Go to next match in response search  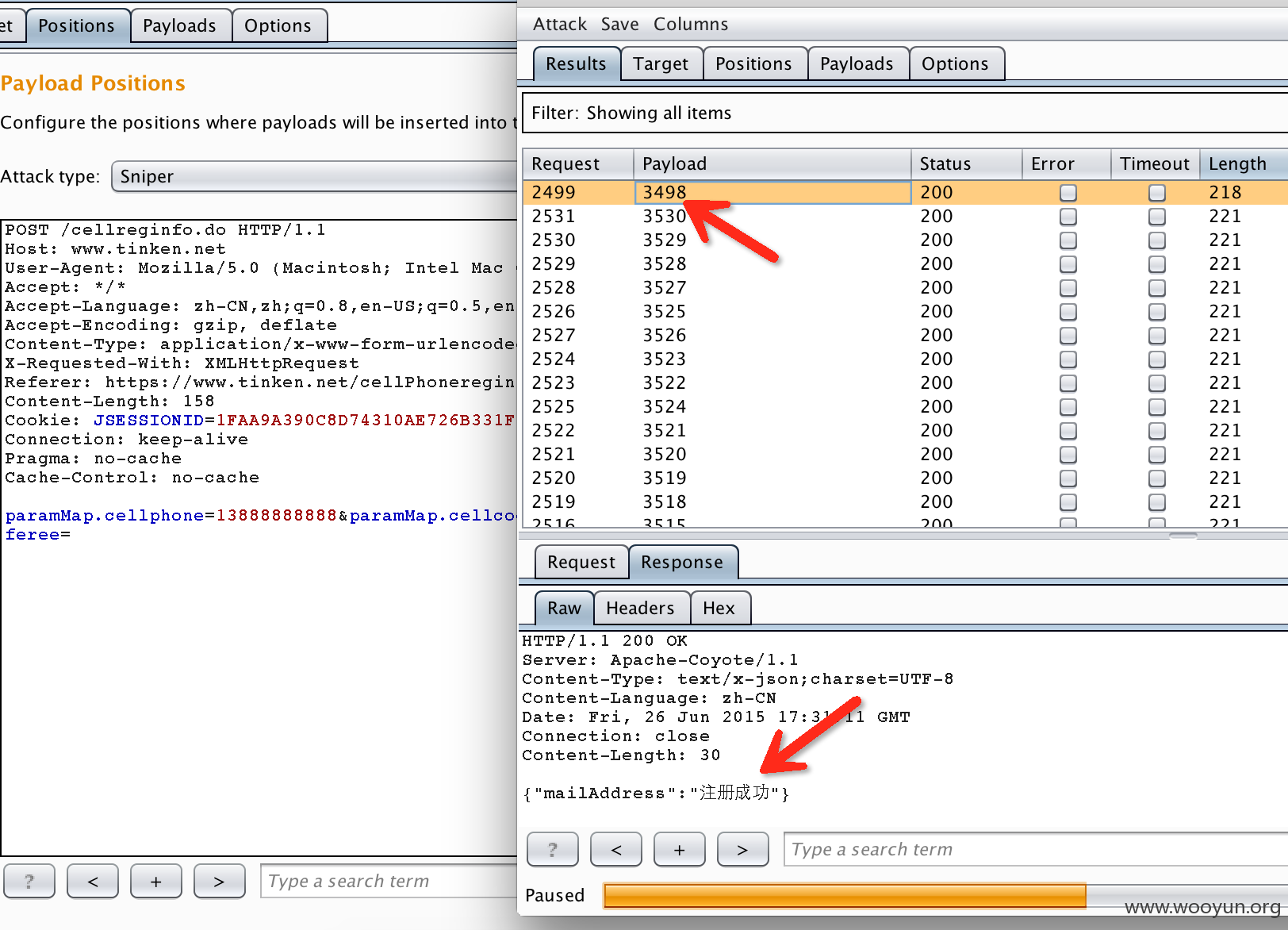pyautogui.click(x=743, y=850)
